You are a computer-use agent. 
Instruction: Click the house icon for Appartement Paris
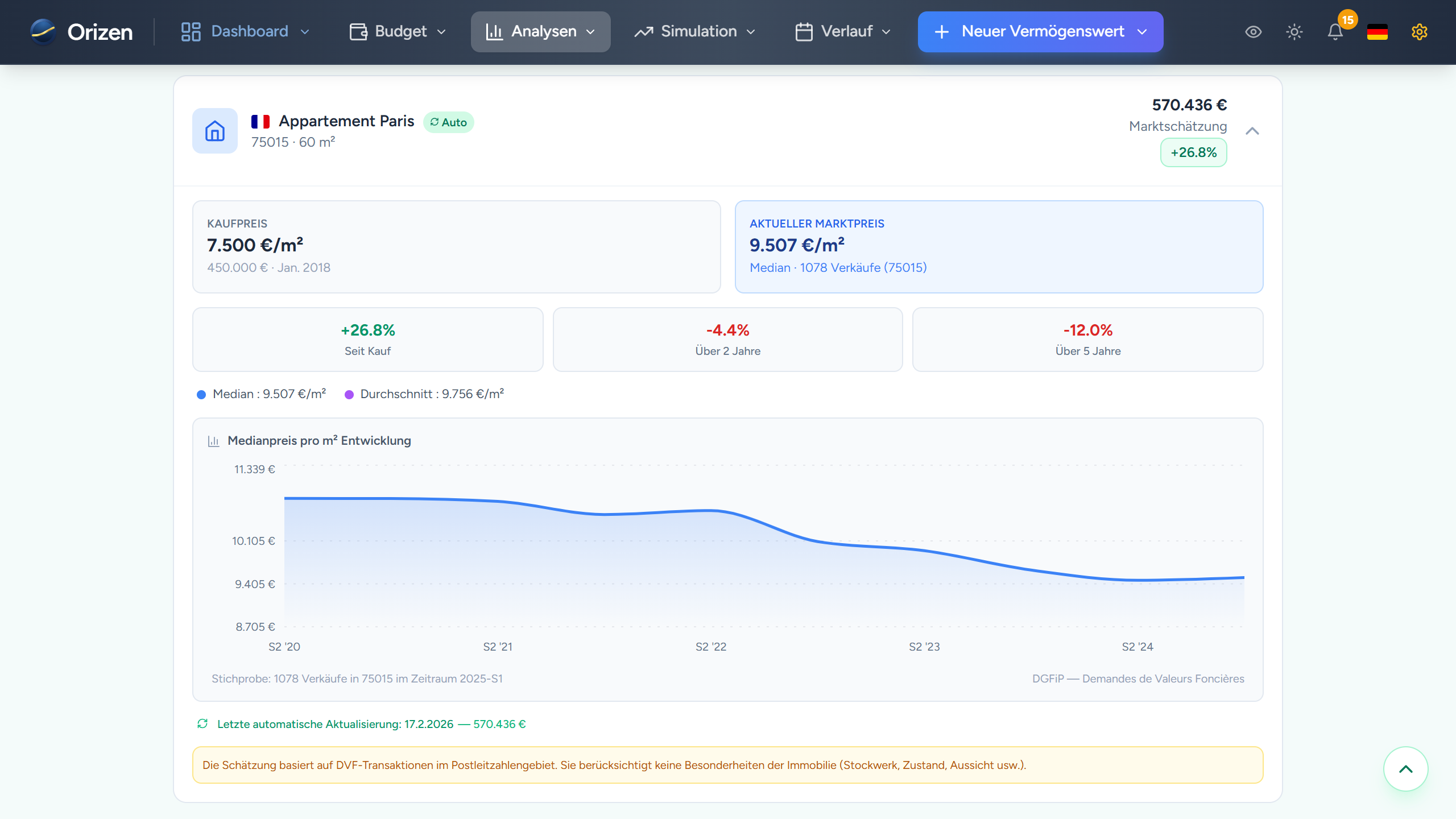214,131
